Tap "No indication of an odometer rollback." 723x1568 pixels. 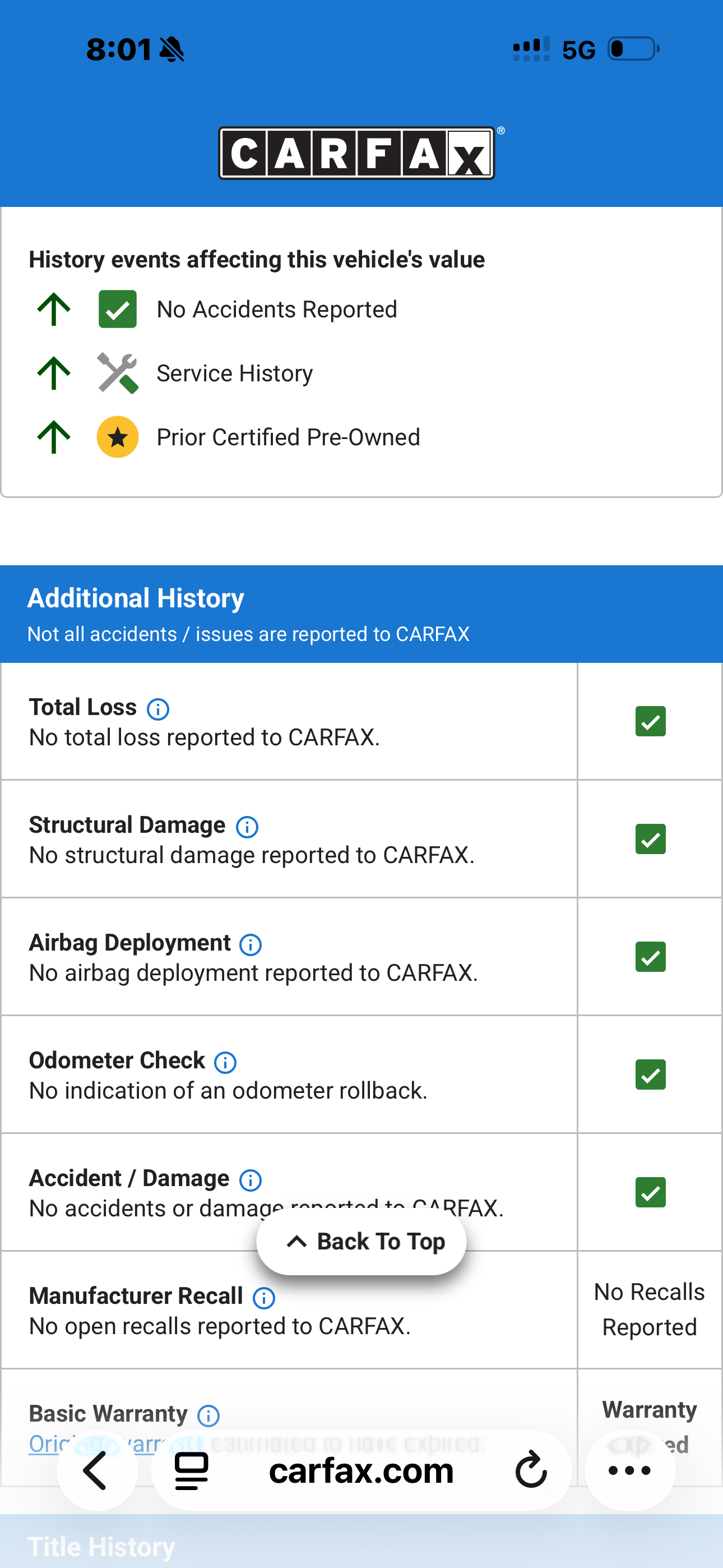(228, 1090)
